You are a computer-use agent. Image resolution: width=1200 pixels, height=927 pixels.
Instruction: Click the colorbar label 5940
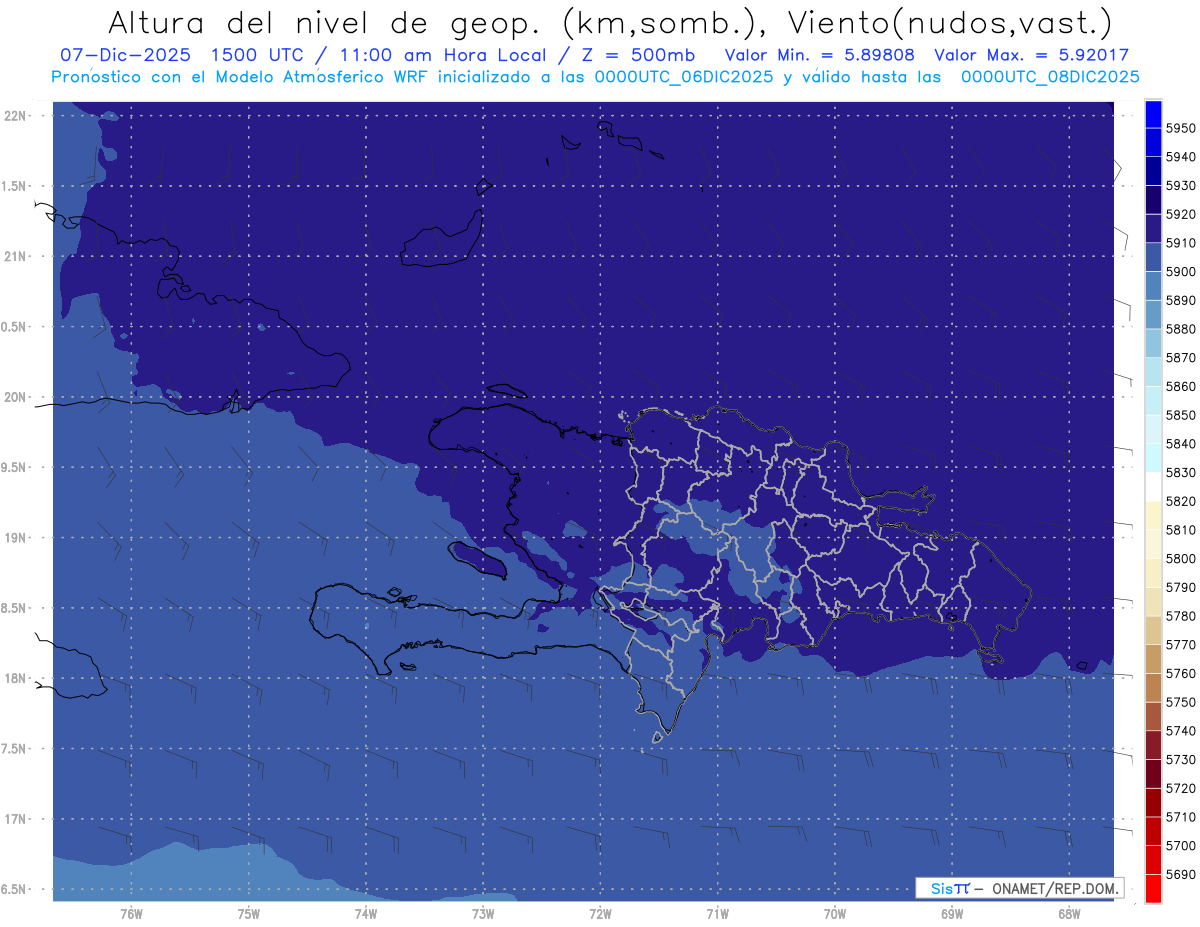1181,157
